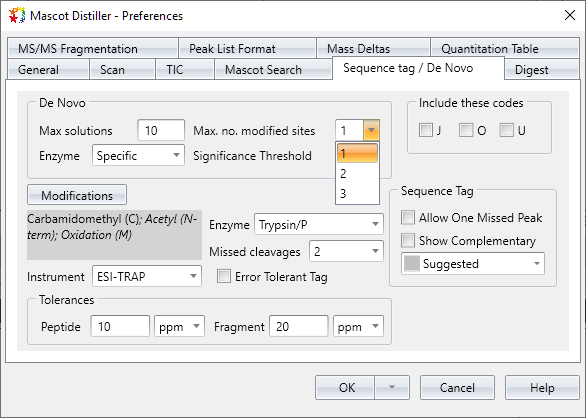This screenshot has height=418, width=586.
Task: Enable the J code checkbox
Action: coord(426,130)
